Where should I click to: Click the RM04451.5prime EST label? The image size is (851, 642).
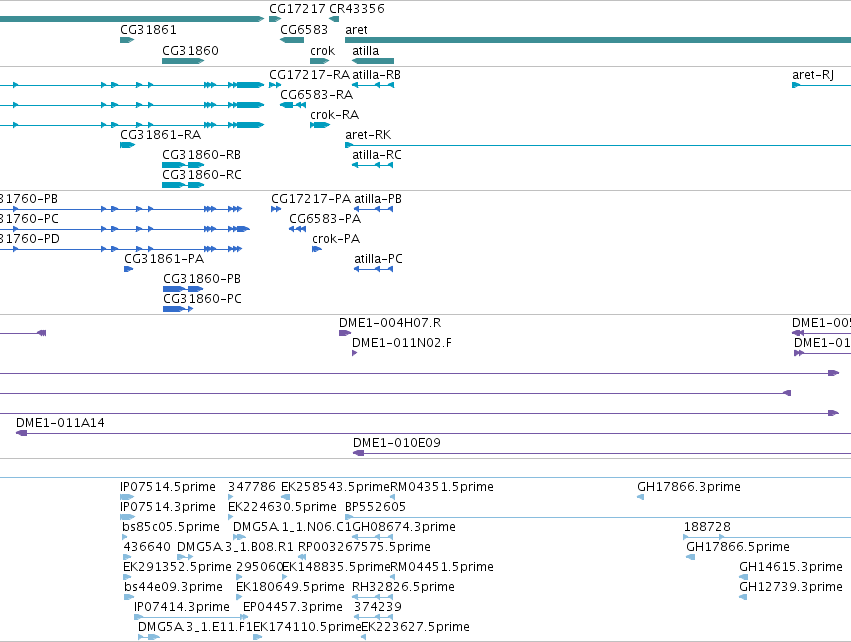(x=442, y=567)
